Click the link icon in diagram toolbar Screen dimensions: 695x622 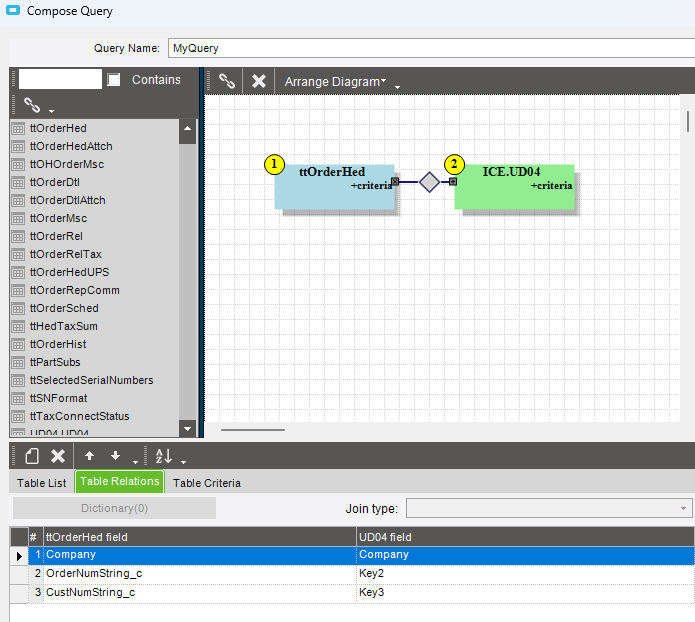(227, 81)
